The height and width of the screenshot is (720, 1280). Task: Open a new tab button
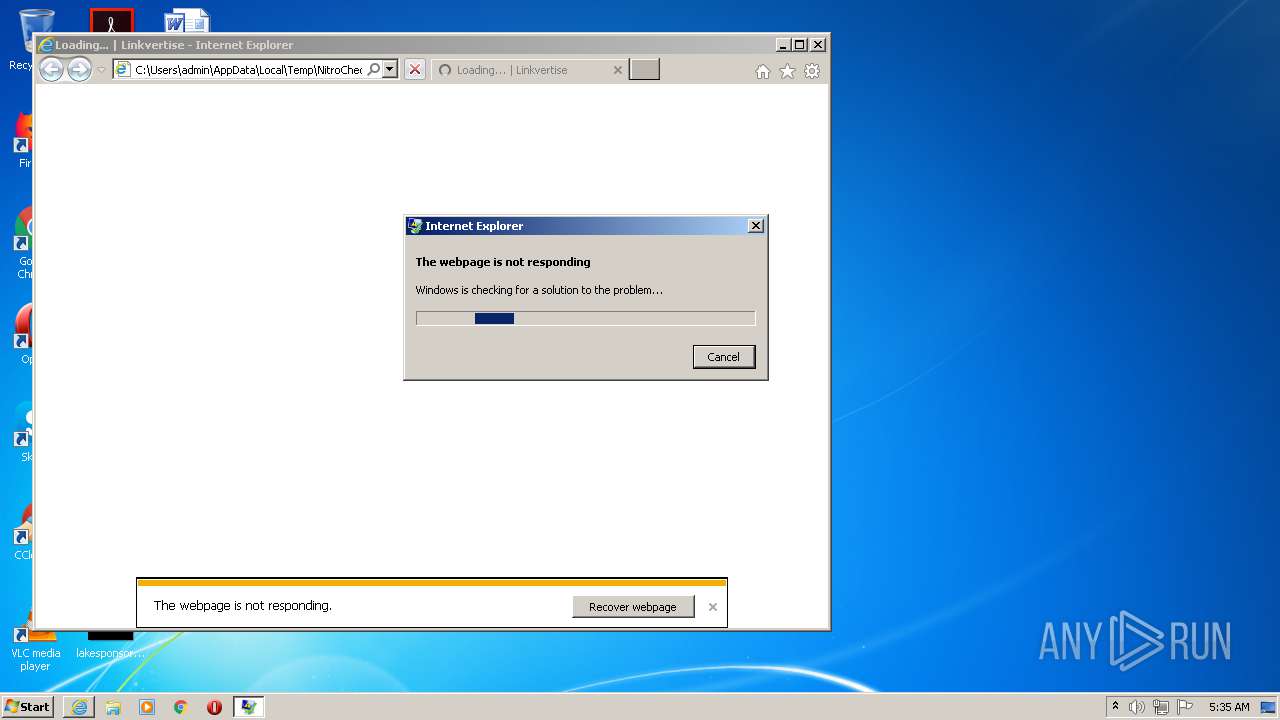click(644, 70)
